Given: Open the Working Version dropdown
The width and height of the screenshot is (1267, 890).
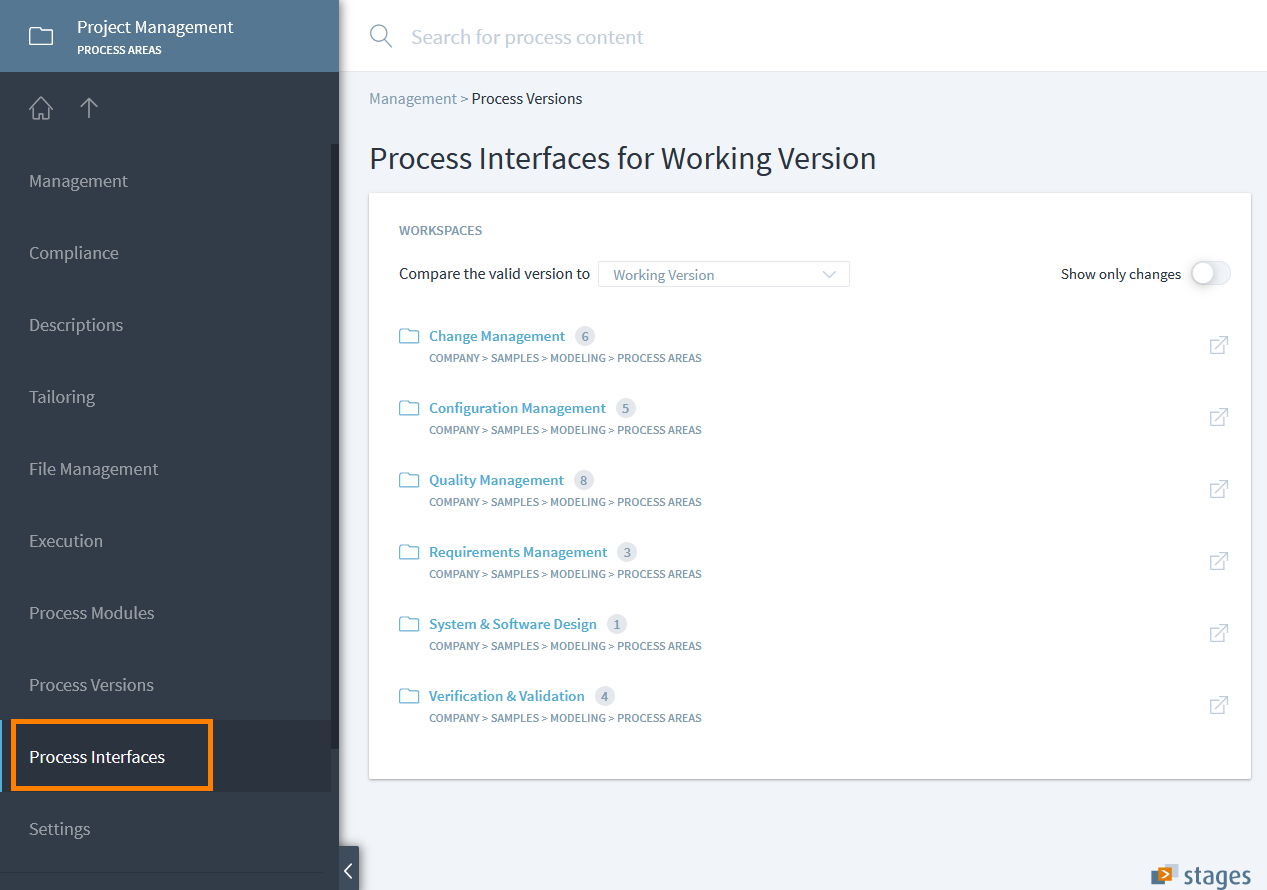Looking at the screenshot, I should [723, 275].
